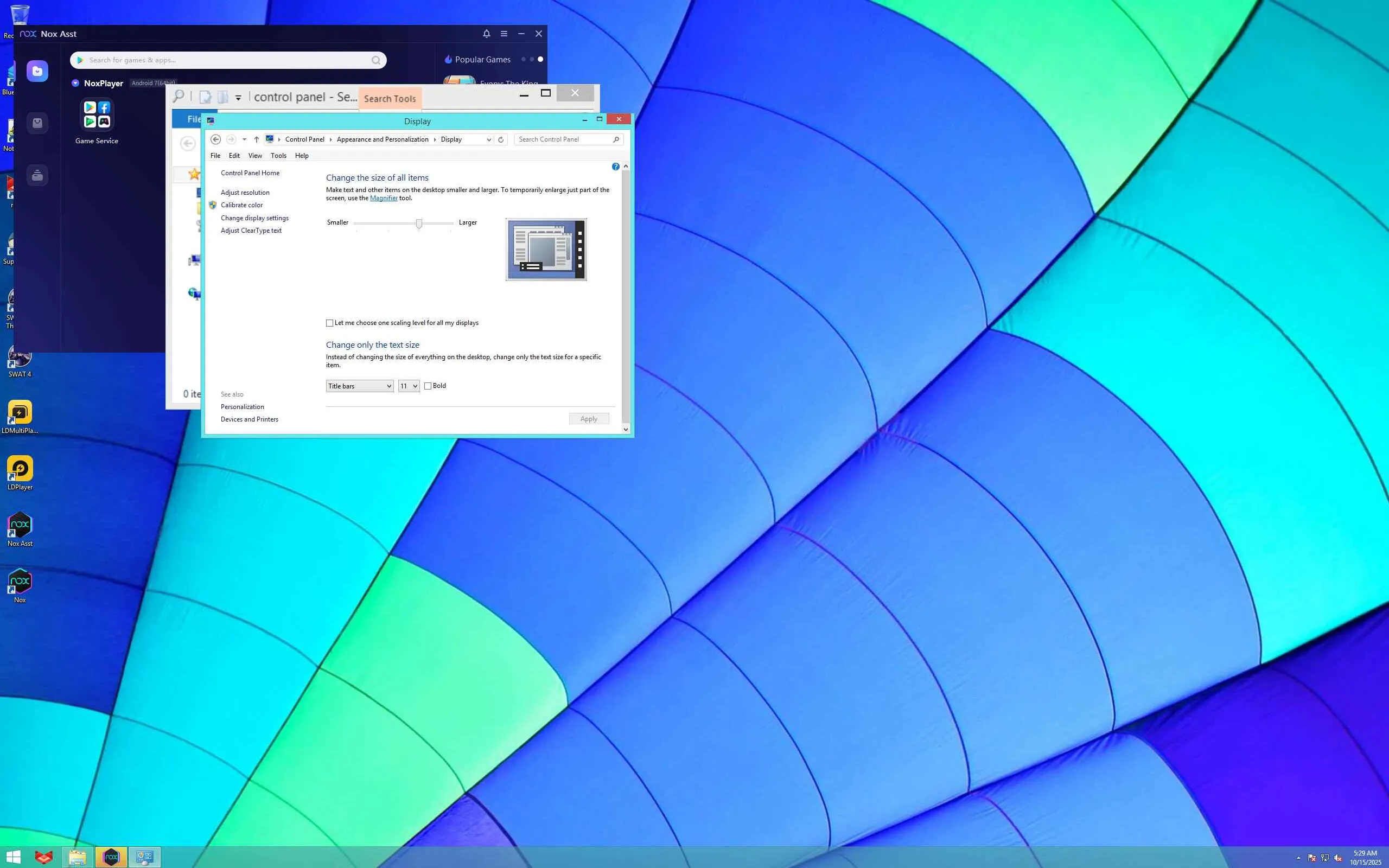Click the refresh button in address bar

(x=500, y=139)
